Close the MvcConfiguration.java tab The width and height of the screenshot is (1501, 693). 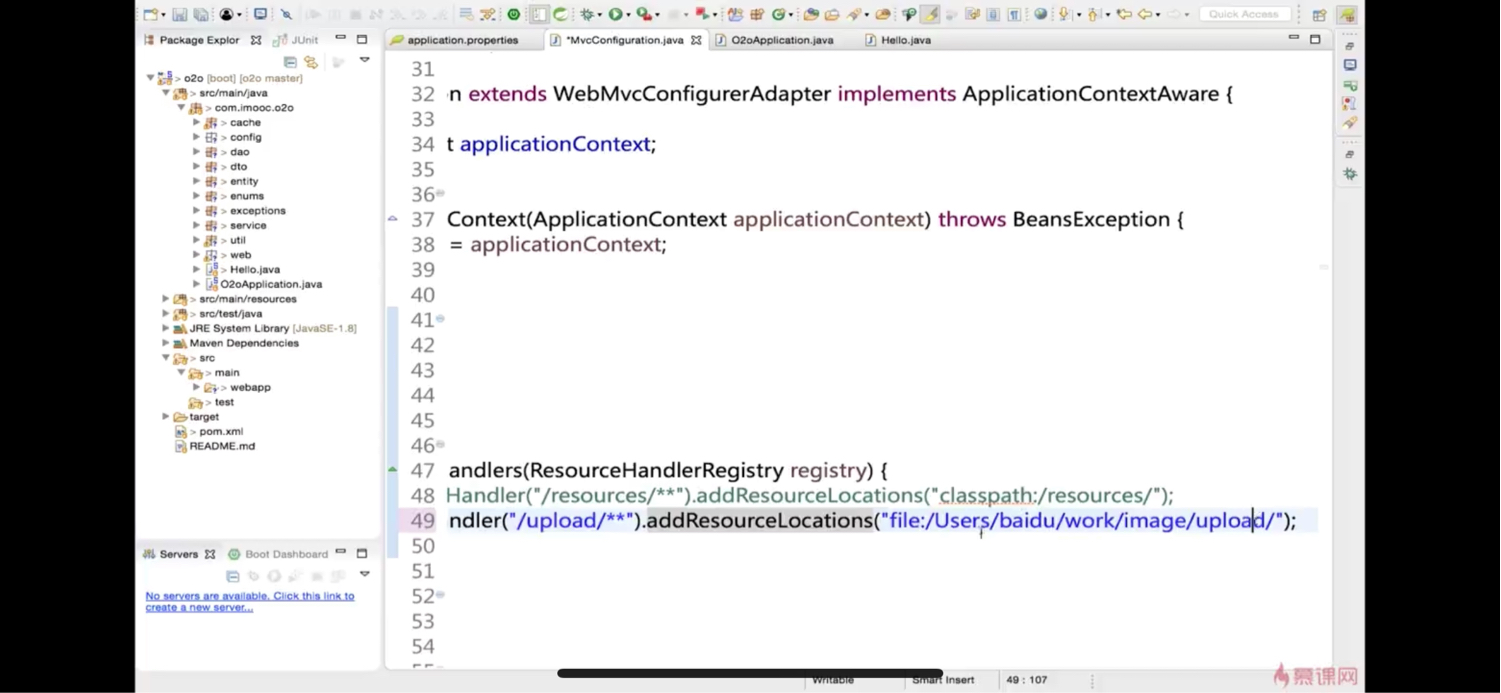[696, 40]
